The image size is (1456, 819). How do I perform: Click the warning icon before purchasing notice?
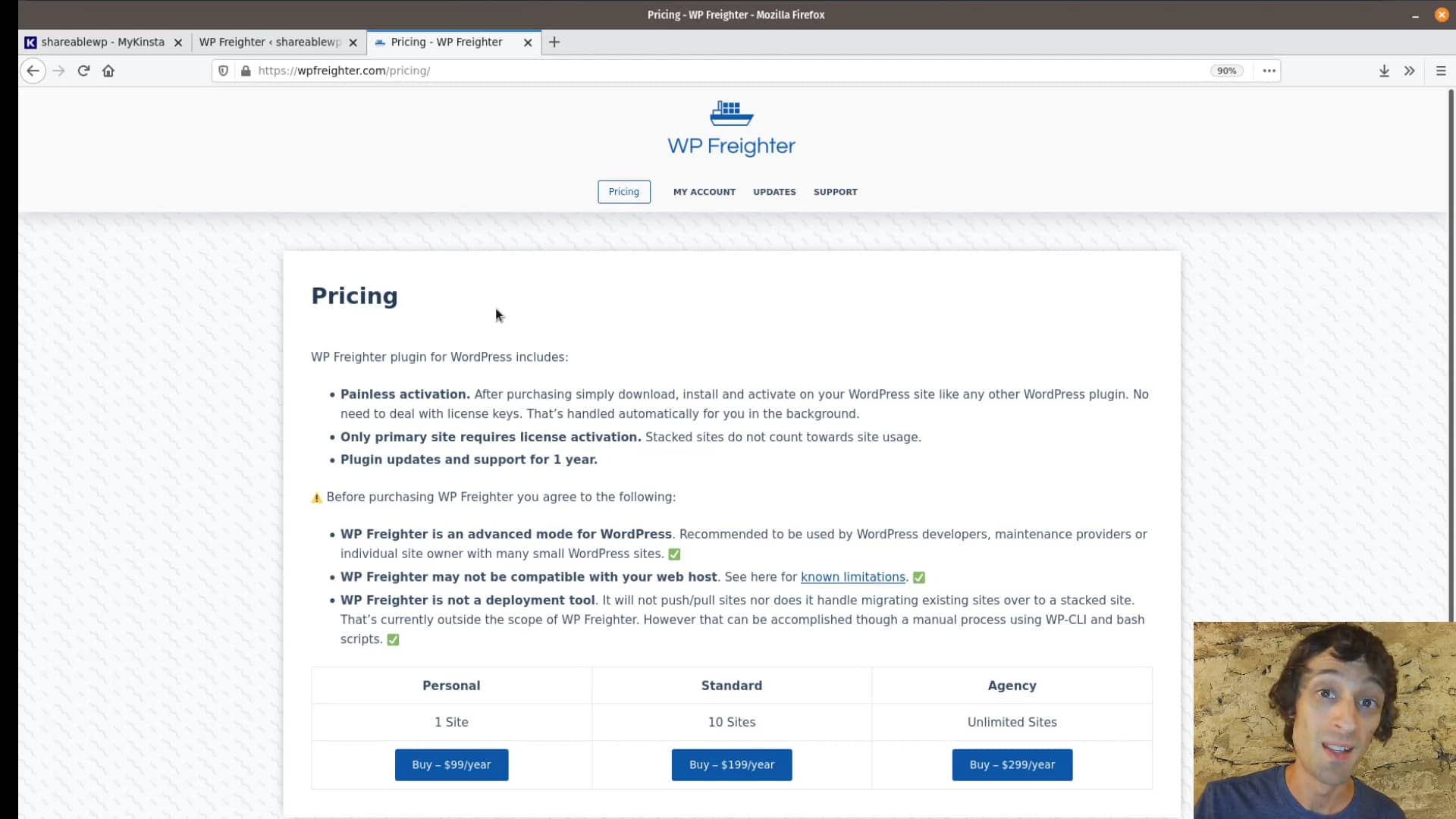pos(317,497)
